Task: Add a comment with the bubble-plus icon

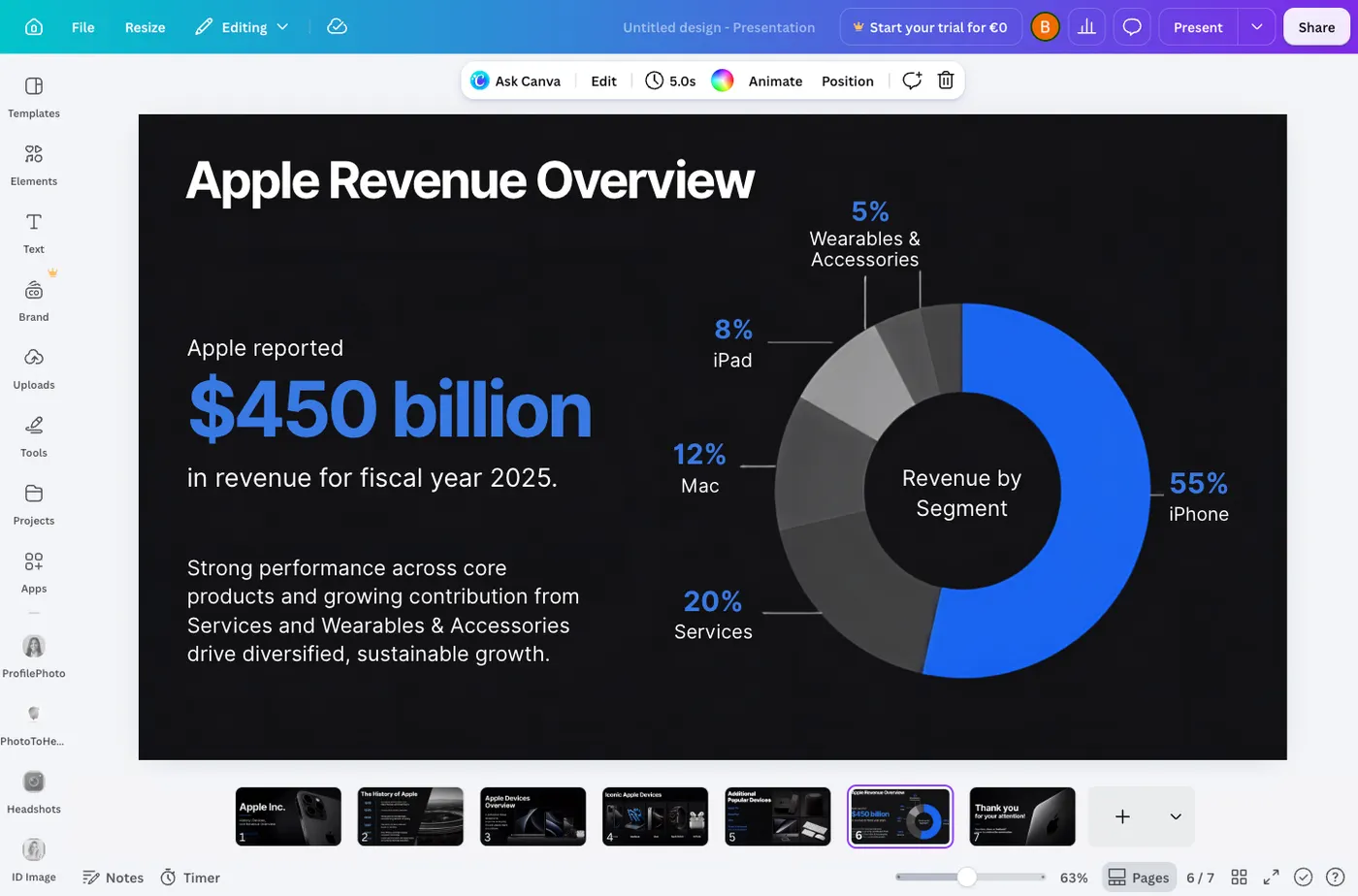Action: tap(912, 80)
